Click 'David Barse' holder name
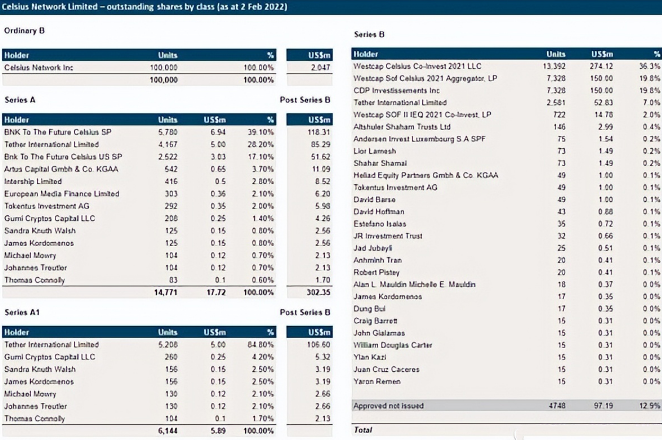This screenshot has height=440, width=662. (374, 200)
